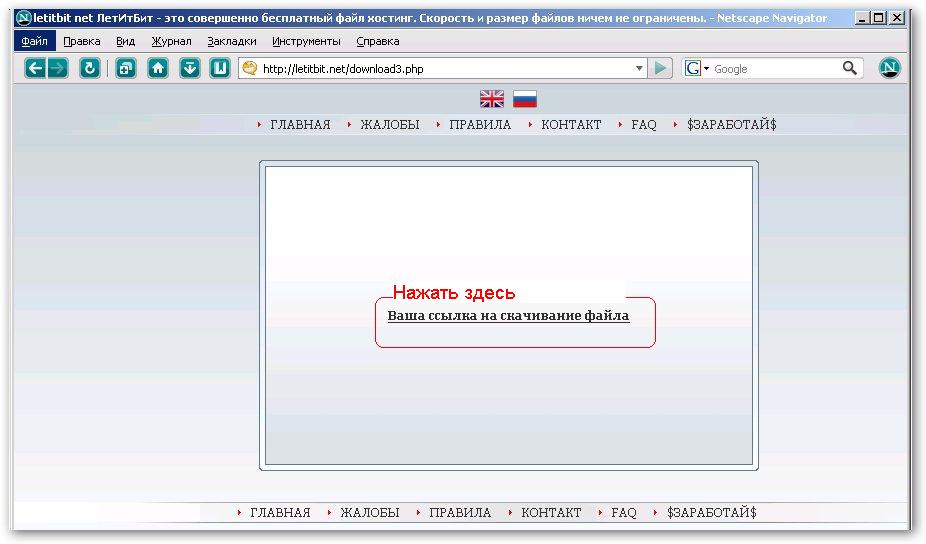Click the URL field showing letitbit.net/download3.php
Image resolution: width=926 pixels, height=544 pixels.
click(443, 69)
